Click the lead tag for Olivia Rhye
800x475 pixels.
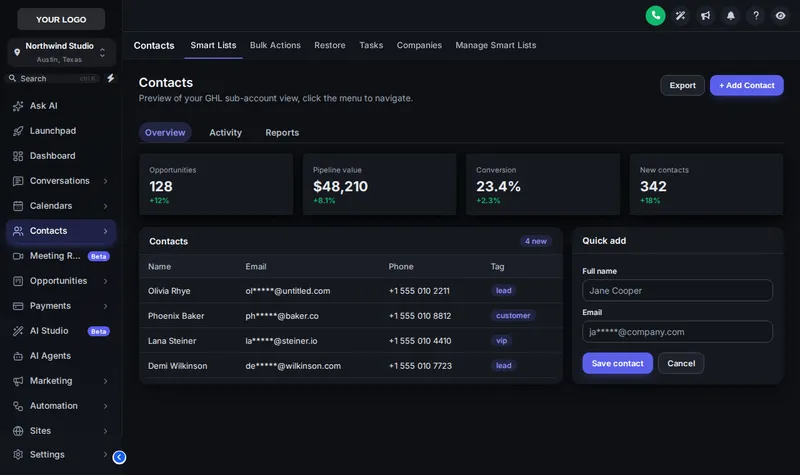point(503,291)
